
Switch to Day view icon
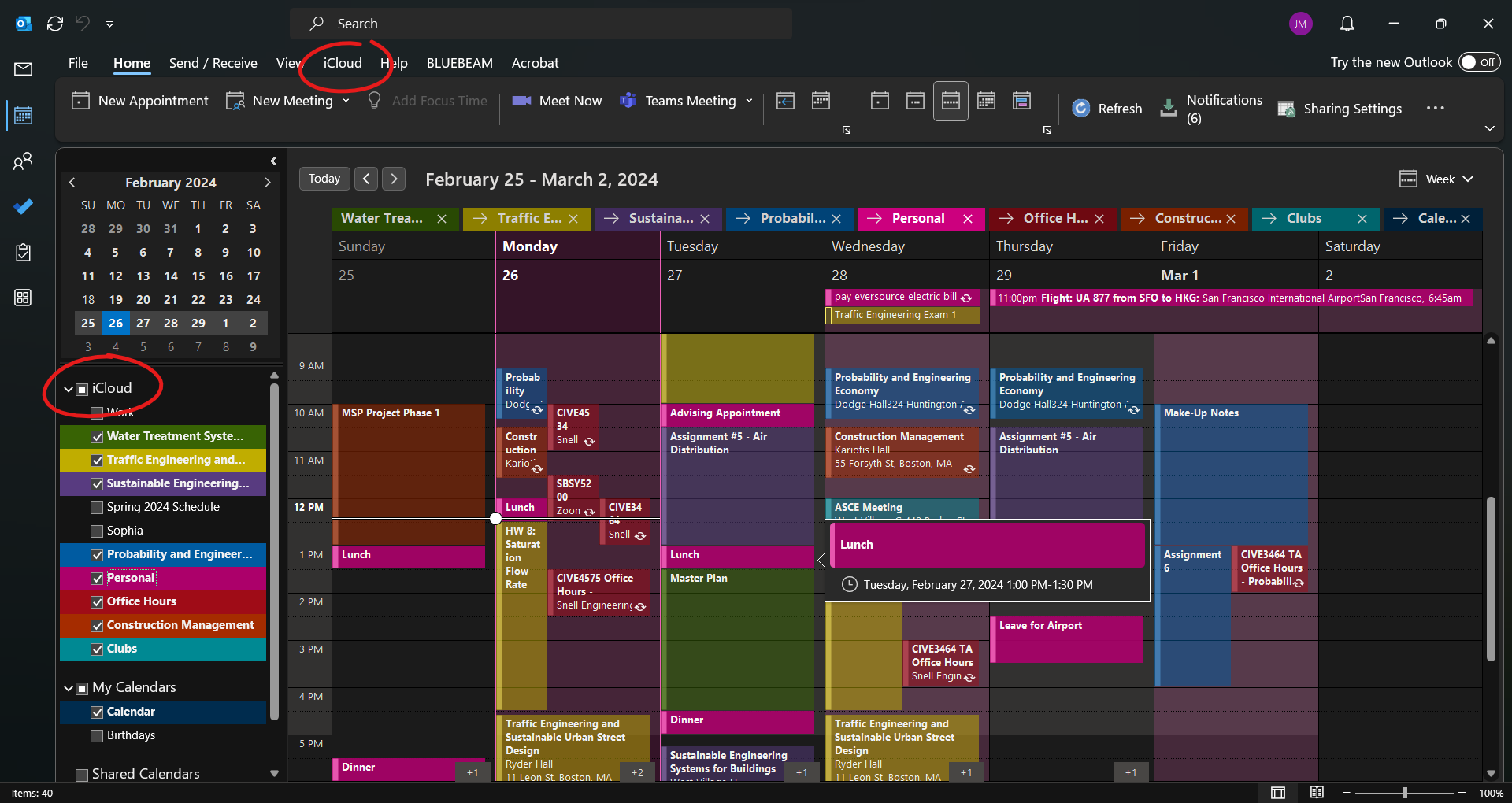coord(880,101)
